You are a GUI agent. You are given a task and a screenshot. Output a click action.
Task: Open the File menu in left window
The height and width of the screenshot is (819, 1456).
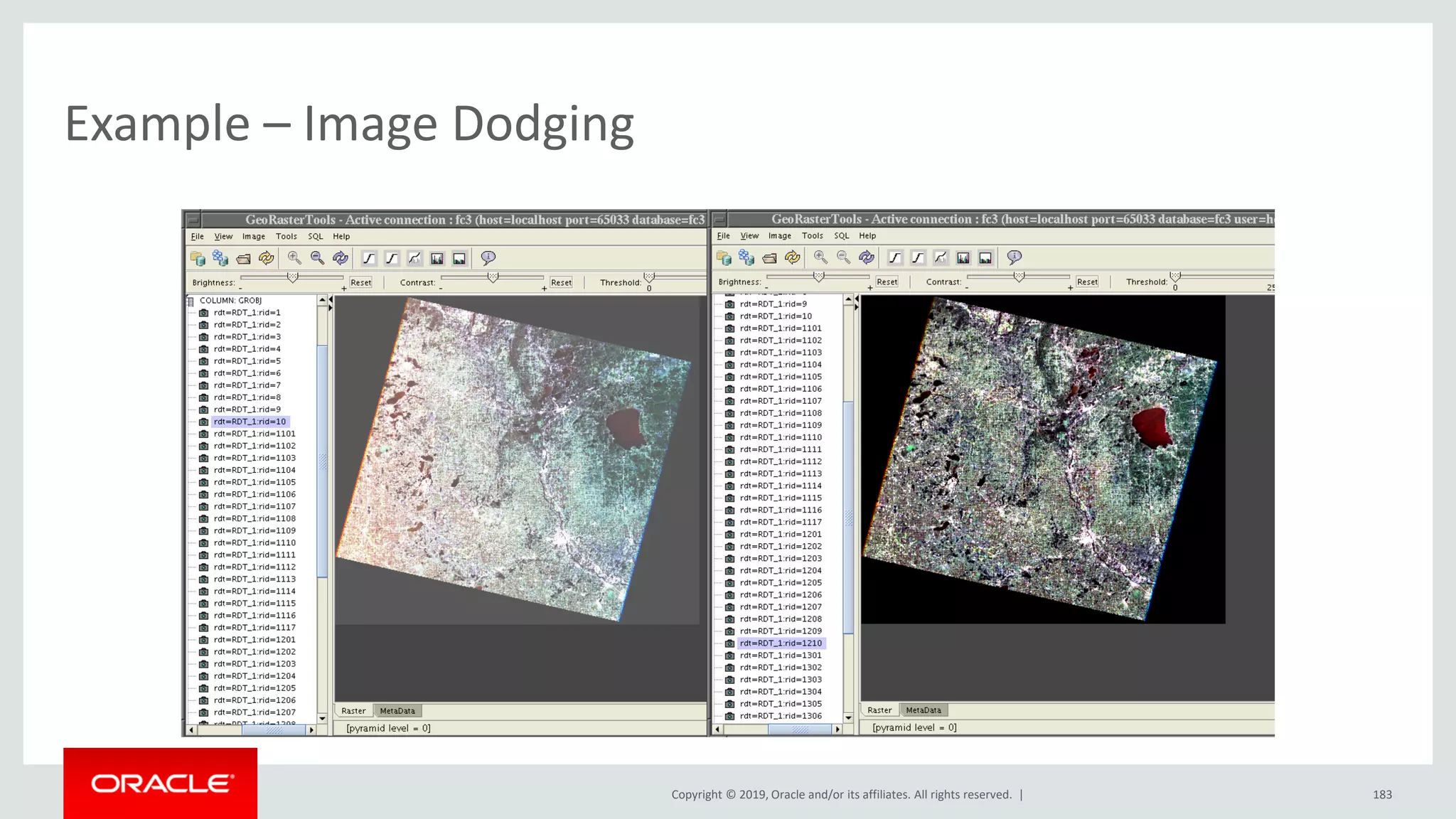point(198,237)
